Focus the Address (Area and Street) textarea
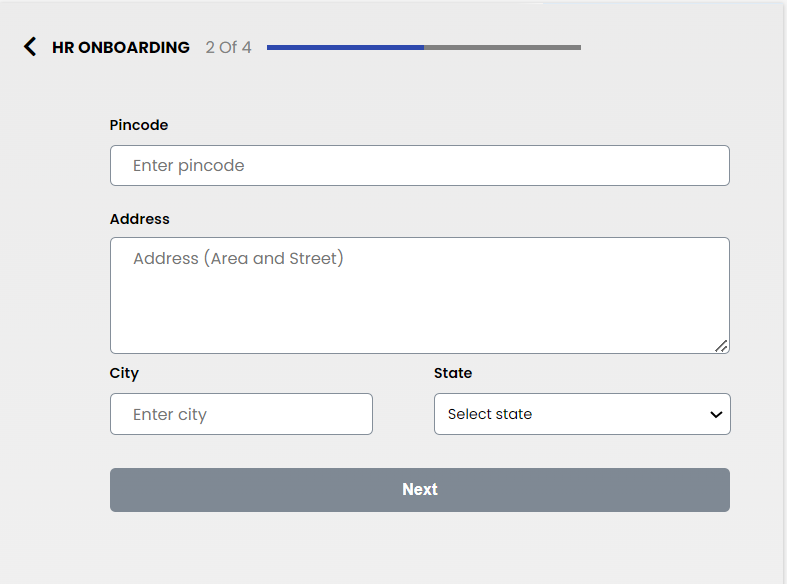 click(420, 296)
